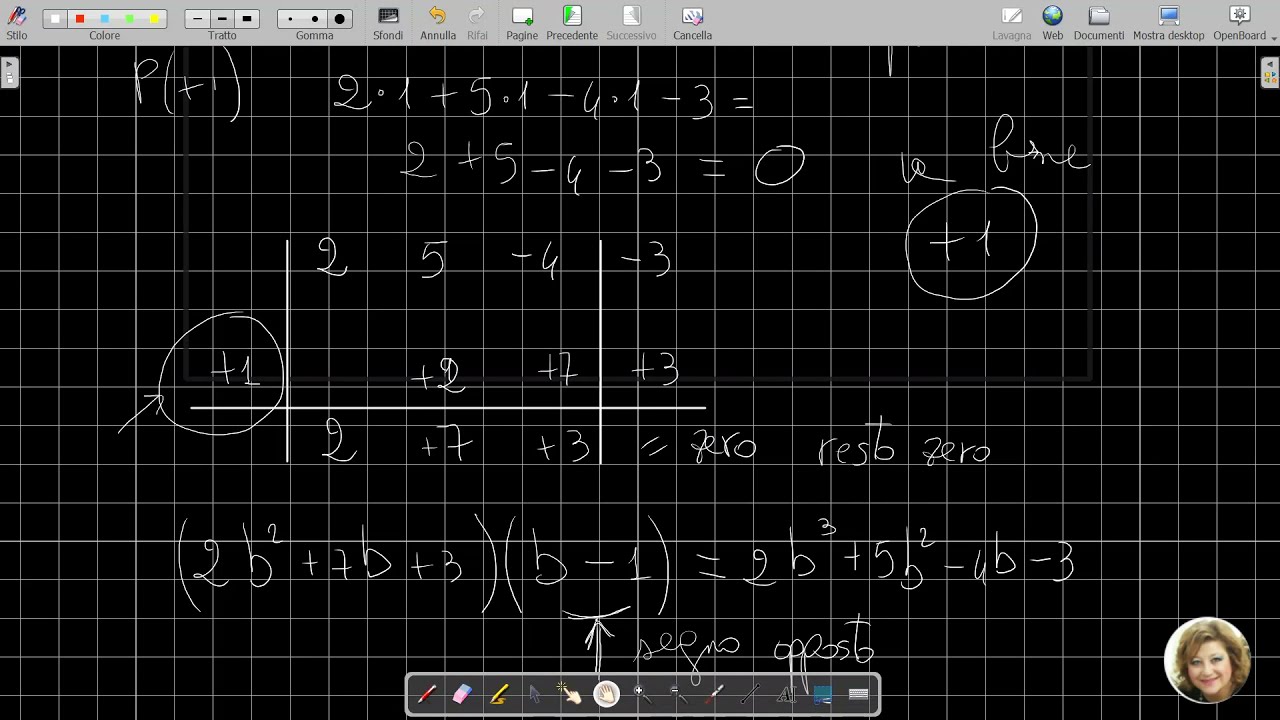The height and width of the screenshot is (720, 1280).
Task: Select the zoom out magnifier tool
Action: 679,694
